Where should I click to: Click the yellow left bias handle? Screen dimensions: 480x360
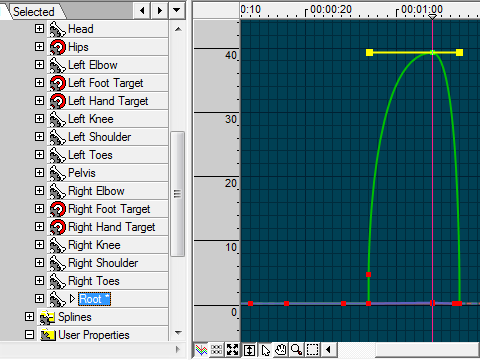(x=369, y=52)
